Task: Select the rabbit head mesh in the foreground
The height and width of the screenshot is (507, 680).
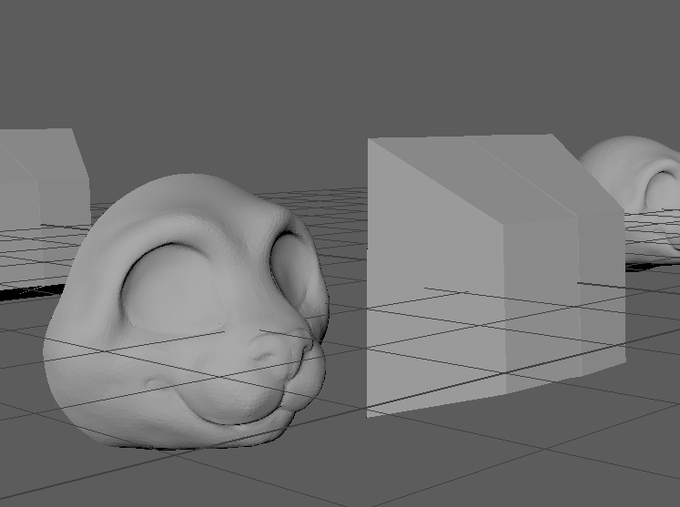Action: click(186, 311)
